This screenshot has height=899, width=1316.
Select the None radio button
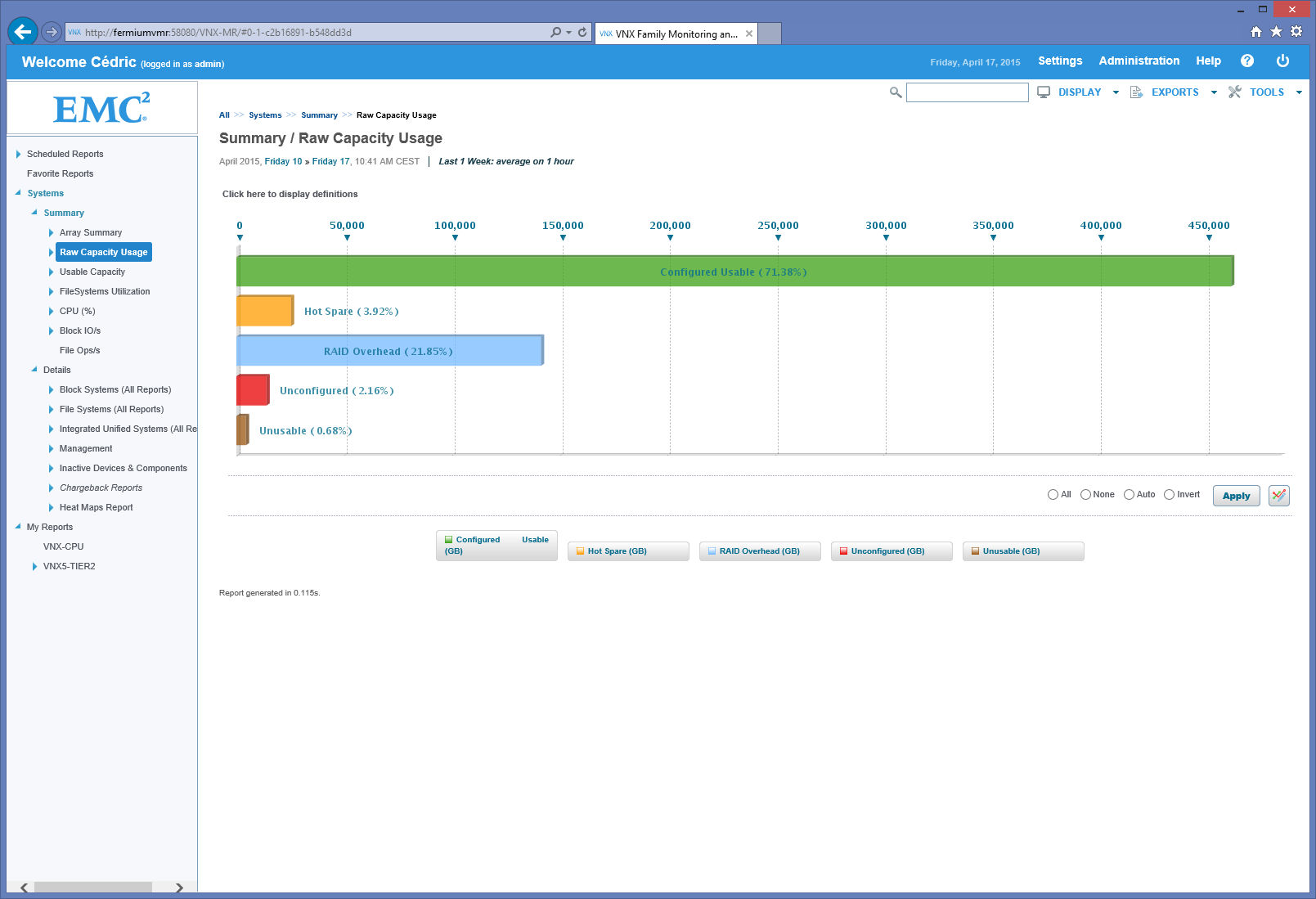(1085, 495)
